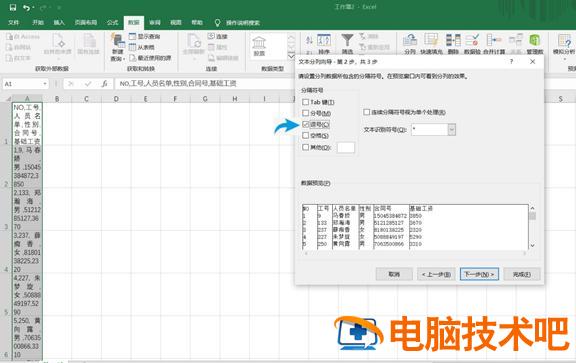Click the custom Other delimiter text box

(346, 147)
